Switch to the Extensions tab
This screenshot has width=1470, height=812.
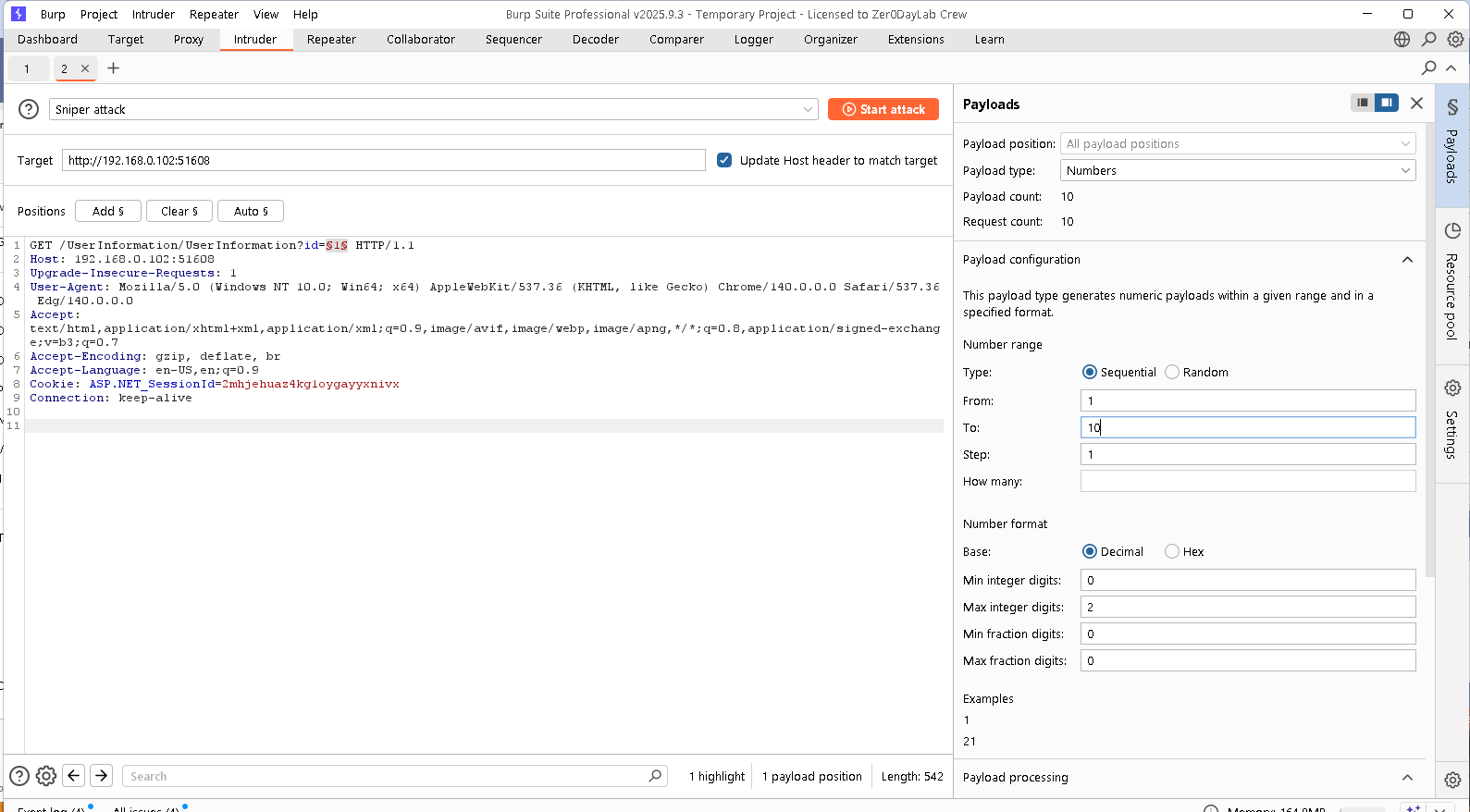(x=916, y=39)
